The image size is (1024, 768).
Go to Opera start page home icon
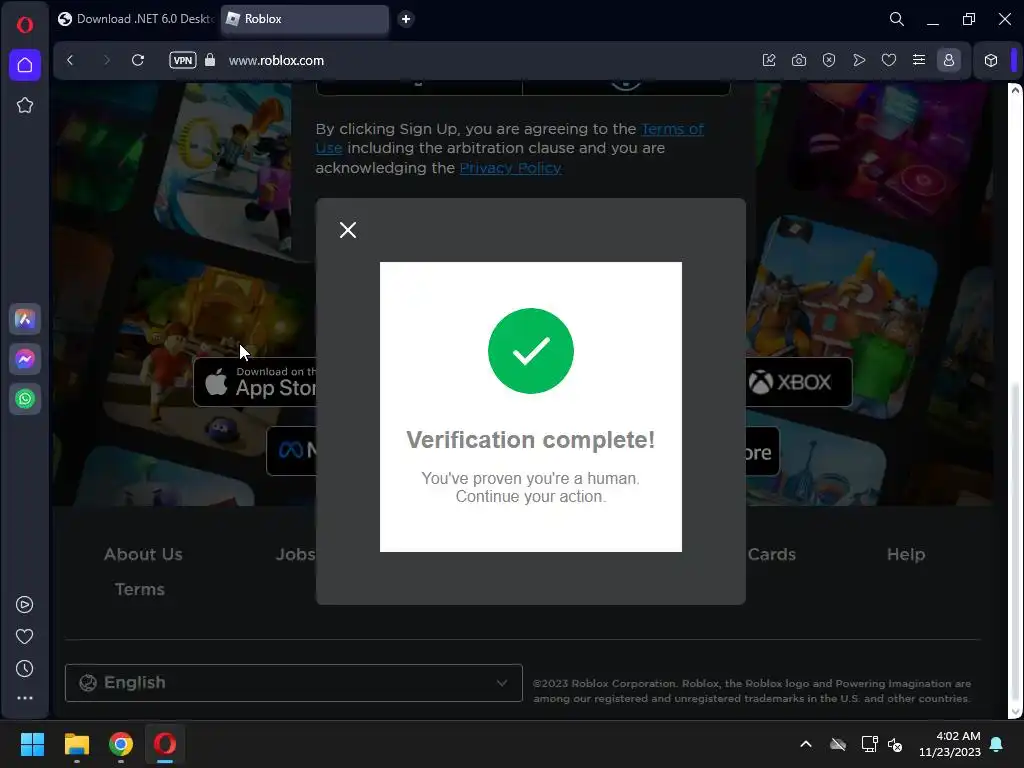click(x=25, y=65)
